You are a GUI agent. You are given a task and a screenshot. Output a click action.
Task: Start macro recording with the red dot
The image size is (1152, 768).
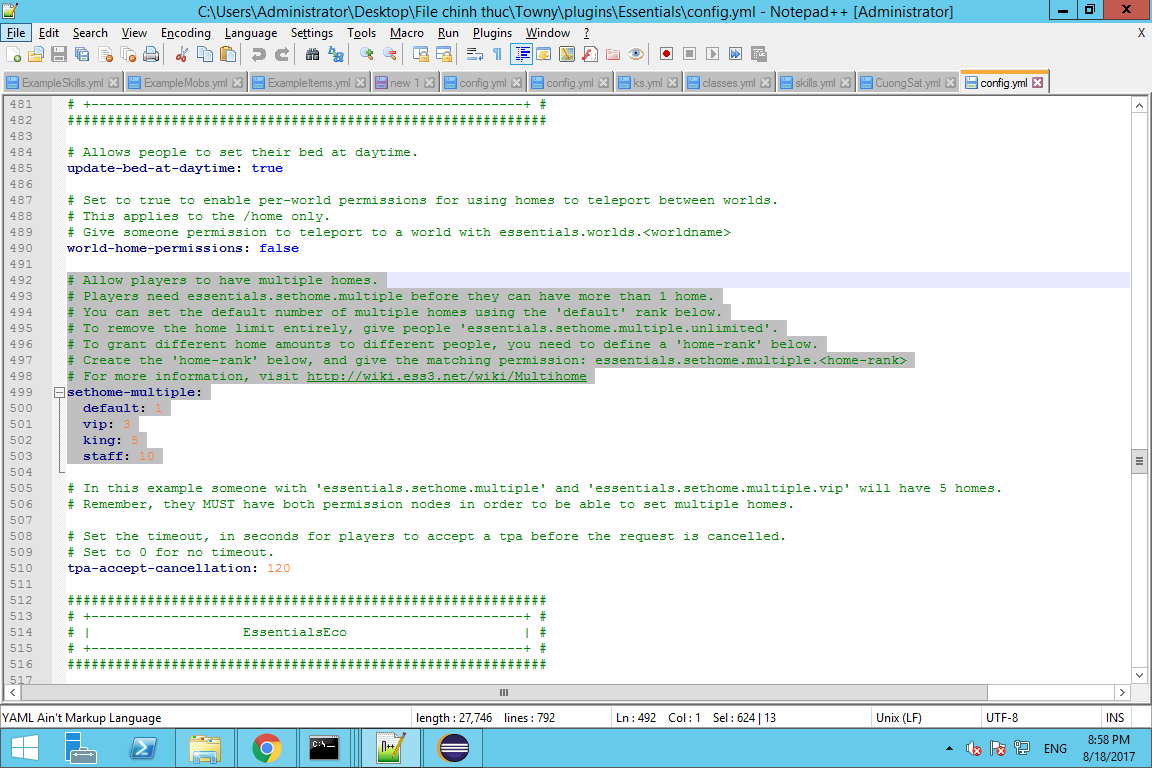(666, 54)
